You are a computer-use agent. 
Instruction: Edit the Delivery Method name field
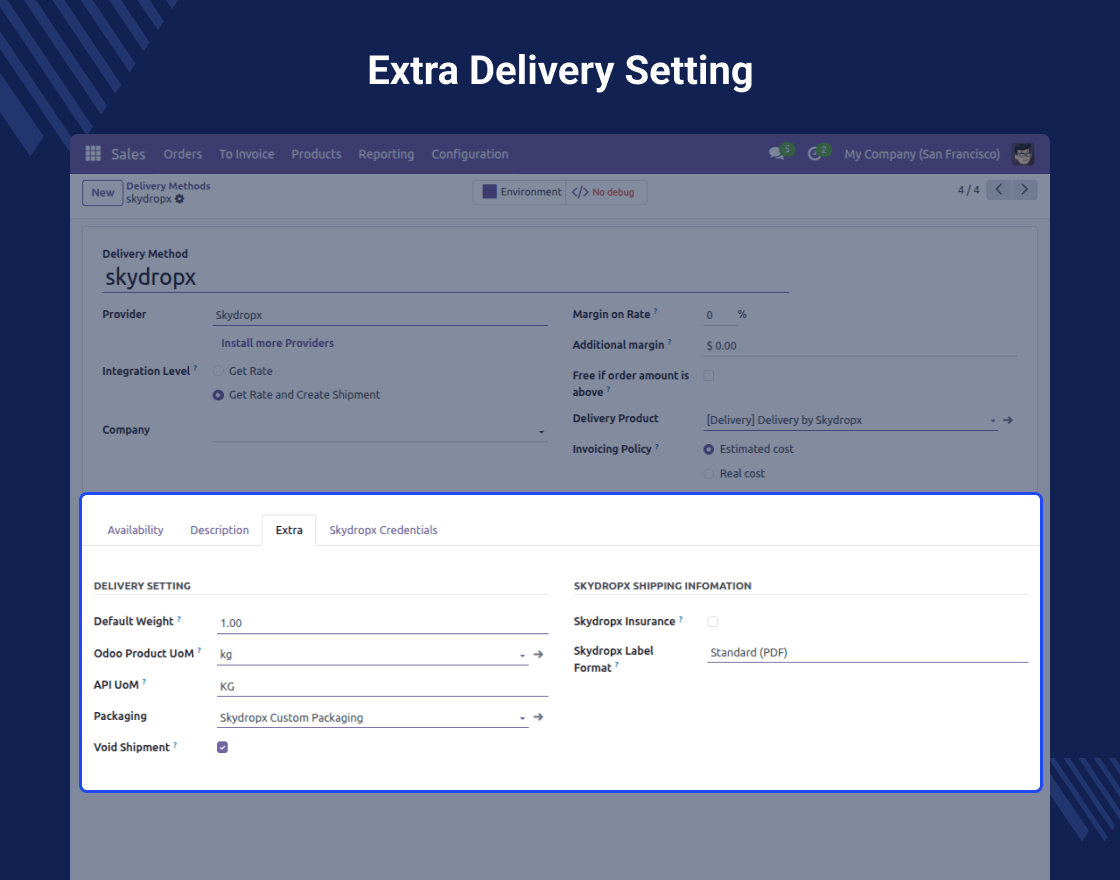(x=446, y=277)
